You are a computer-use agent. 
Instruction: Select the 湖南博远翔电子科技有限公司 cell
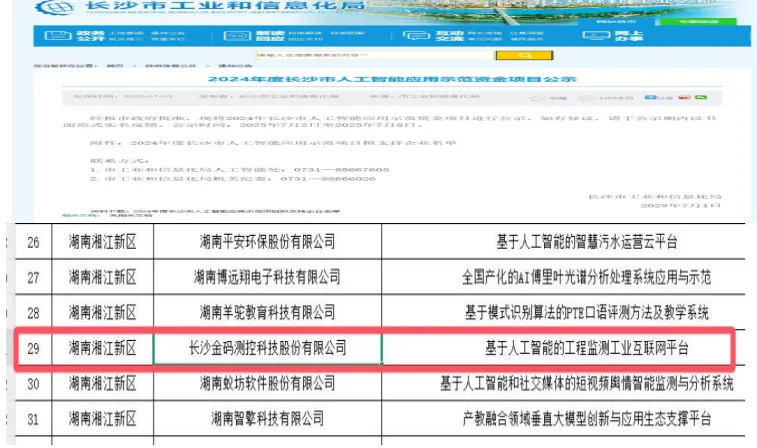[267, 277]
